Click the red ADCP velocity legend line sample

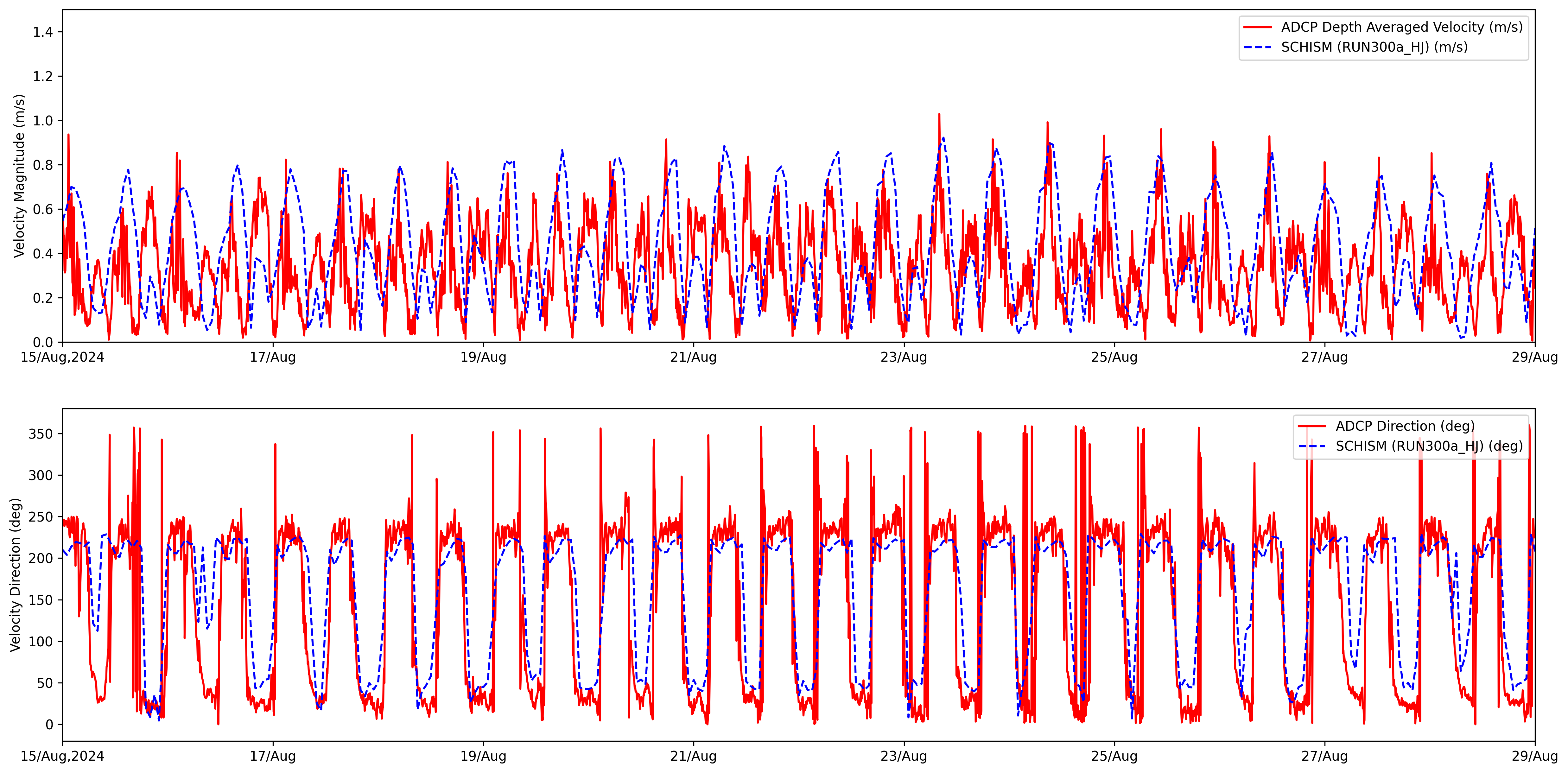[1258, 27]
